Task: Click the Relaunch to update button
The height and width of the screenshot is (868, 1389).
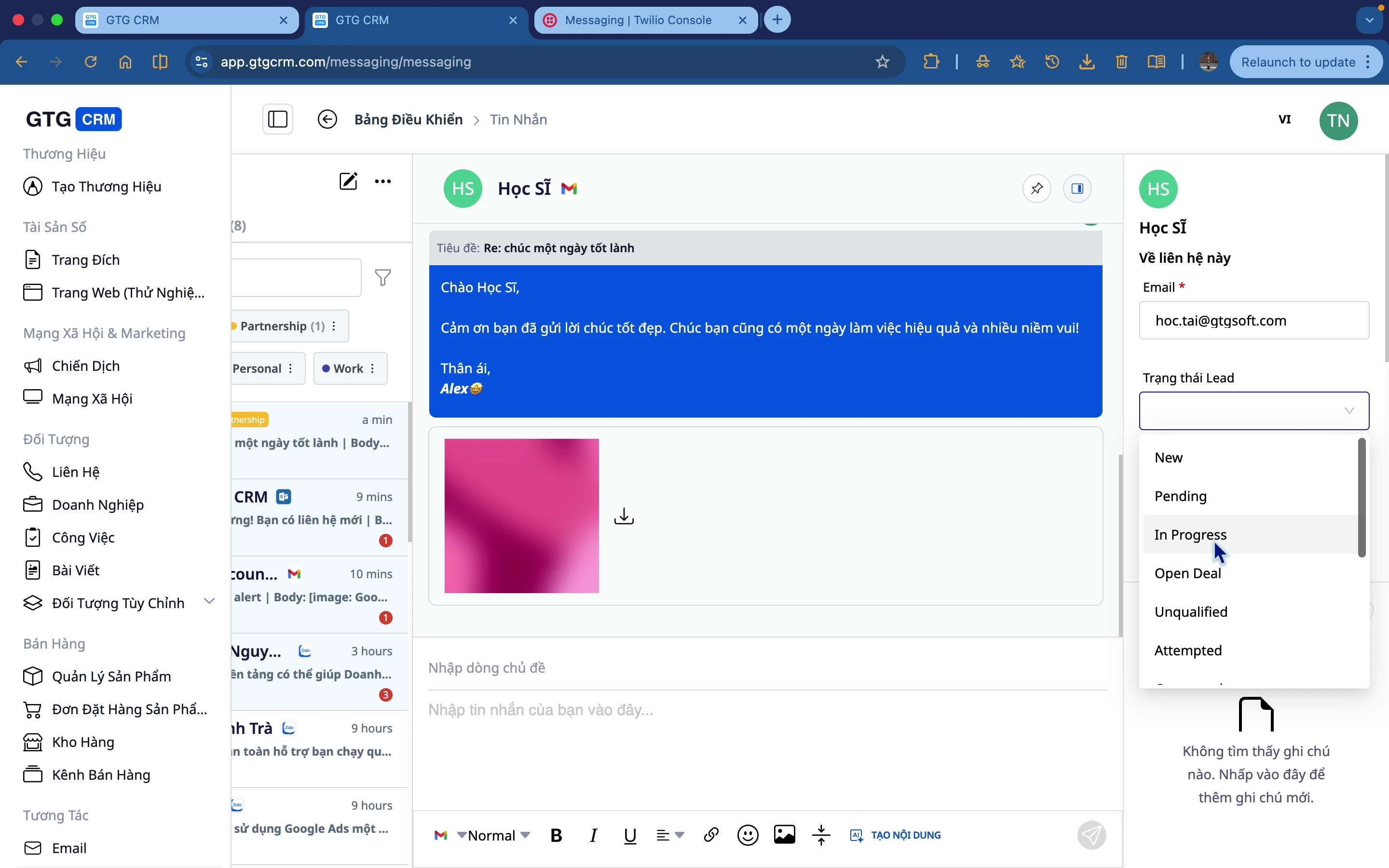Action: pos(1298,62)
